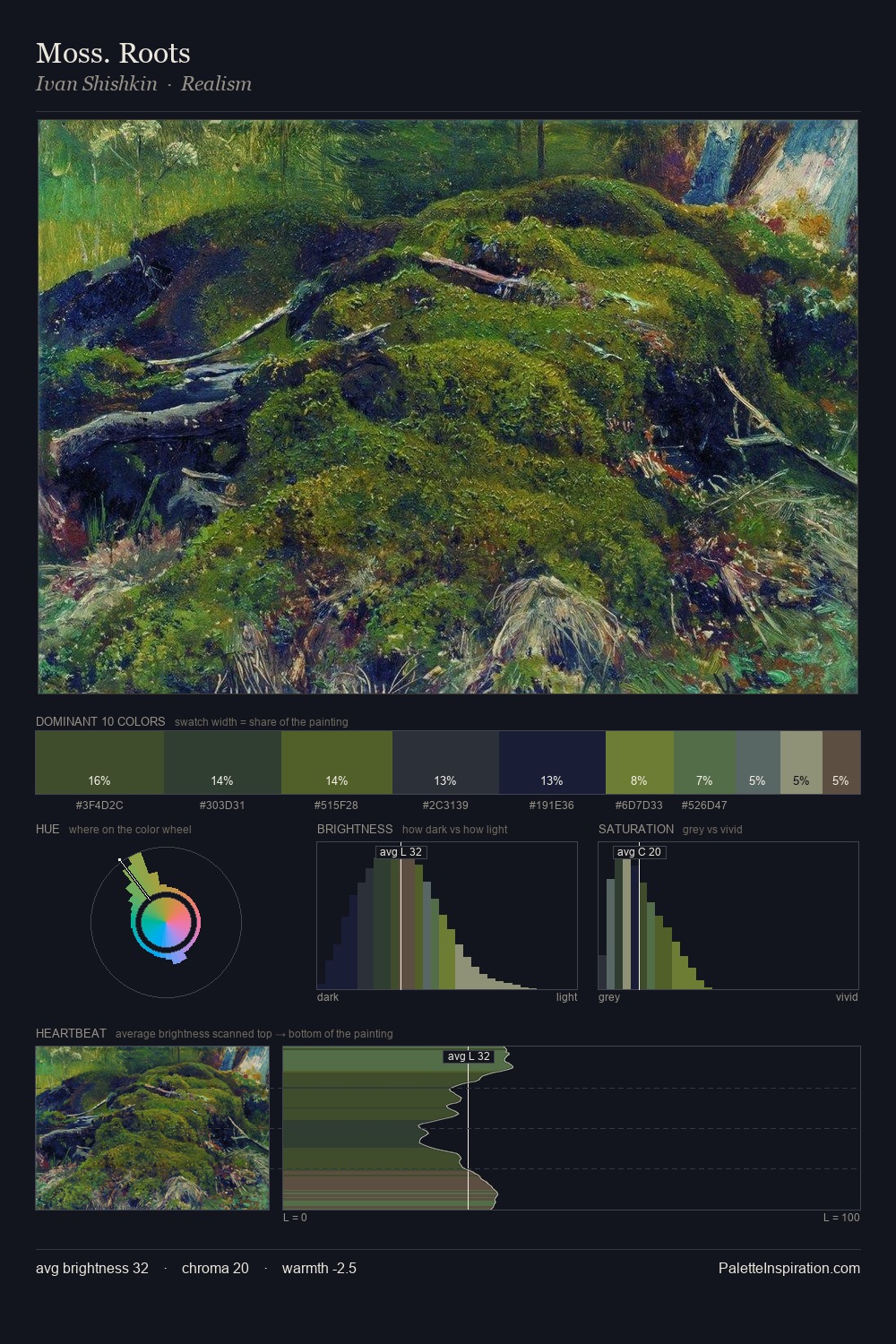Image resolution: width=896 pixels, height=1344 pixels.
Task: Click the 'dark' axis label in Brightness
Action: pos(328,997)
